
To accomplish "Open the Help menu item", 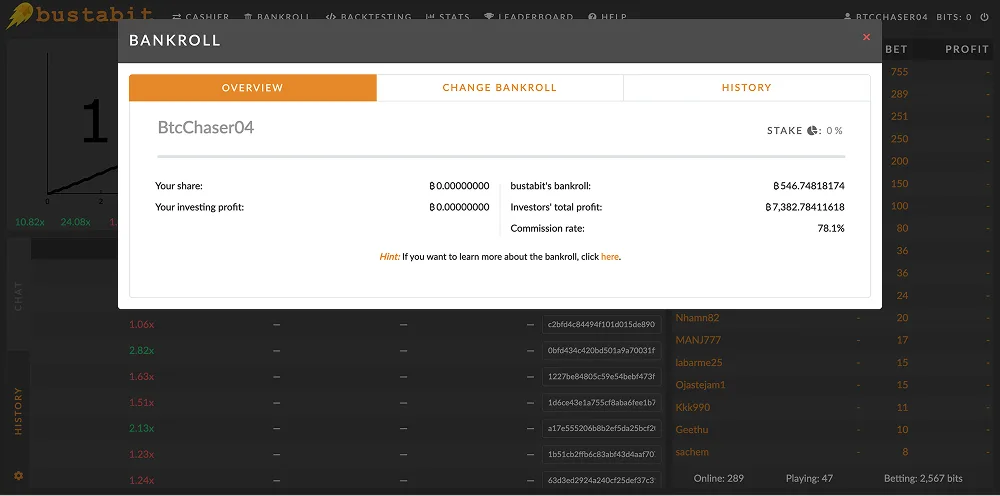I will pyautogui.click(x=608, y=17).
